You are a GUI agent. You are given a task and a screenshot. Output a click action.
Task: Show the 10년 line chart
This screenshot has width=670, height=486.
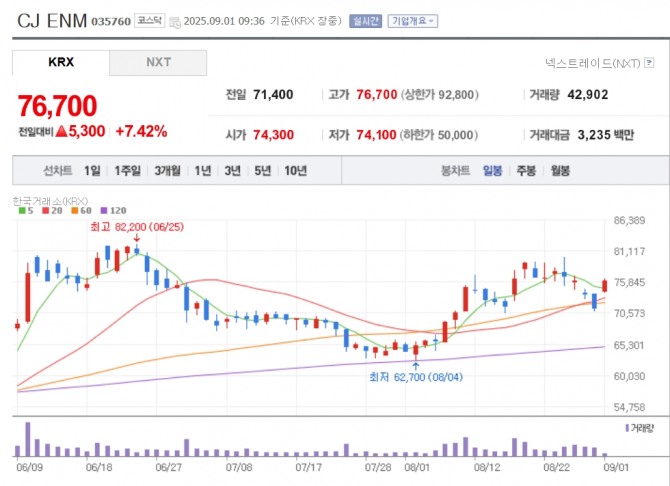tap(295, 171)
